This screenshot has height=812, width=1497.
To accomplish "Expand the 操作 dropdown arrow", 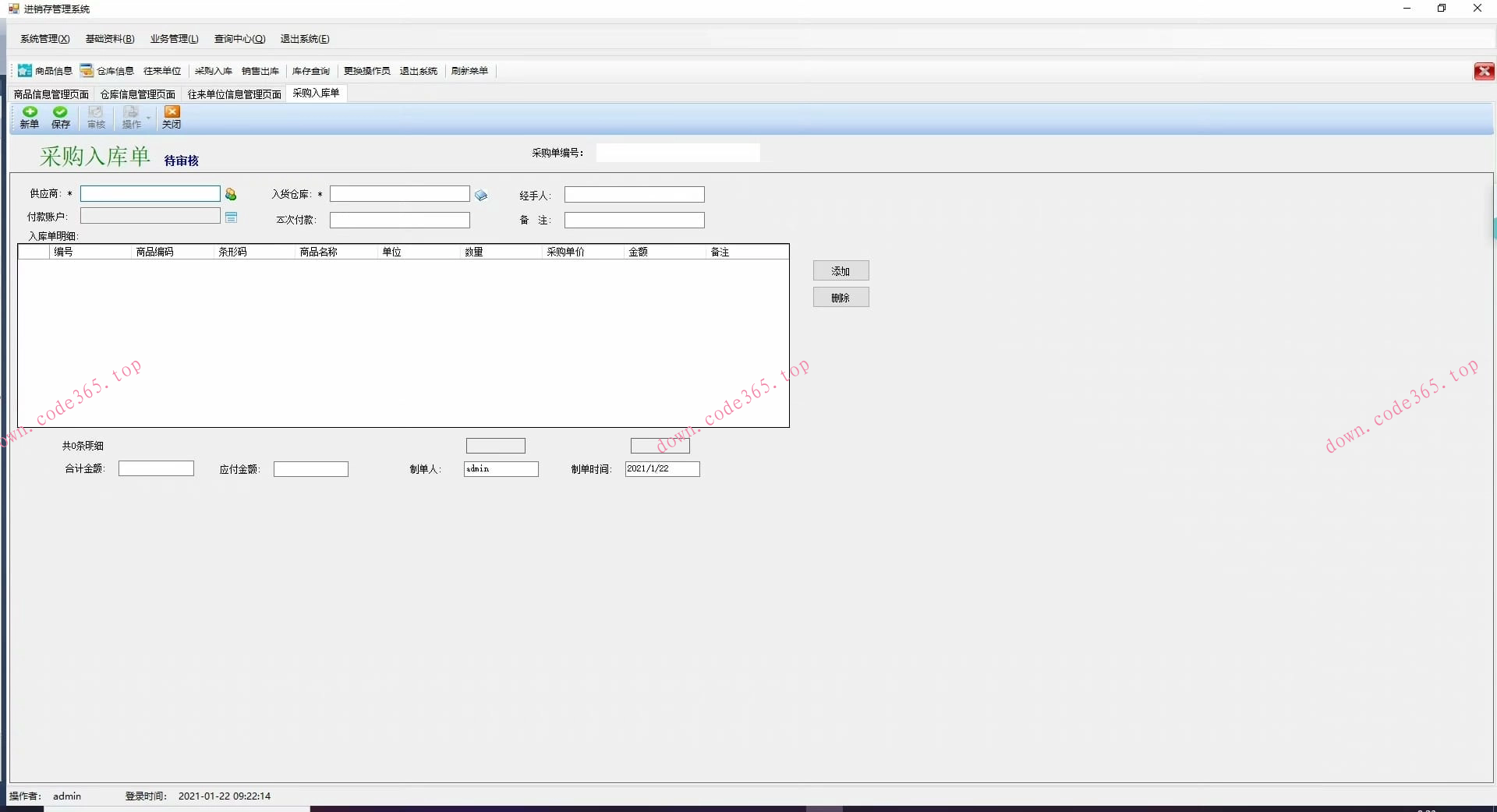I will coord(149,118).
